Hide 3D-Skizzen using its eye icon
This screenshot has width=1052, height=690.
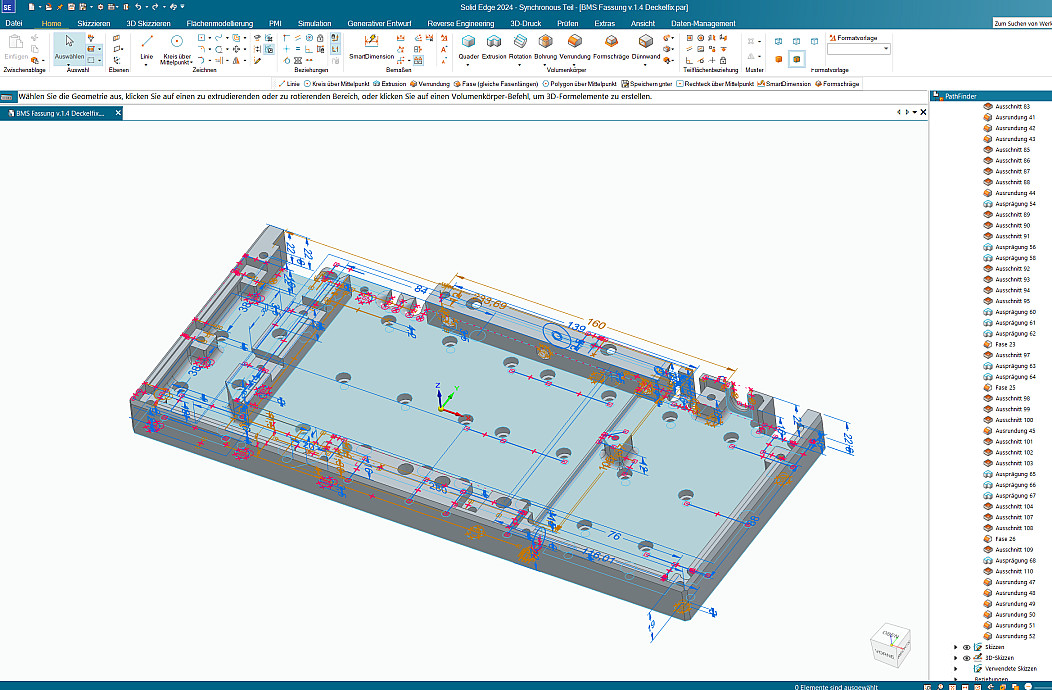click(966, 658)
